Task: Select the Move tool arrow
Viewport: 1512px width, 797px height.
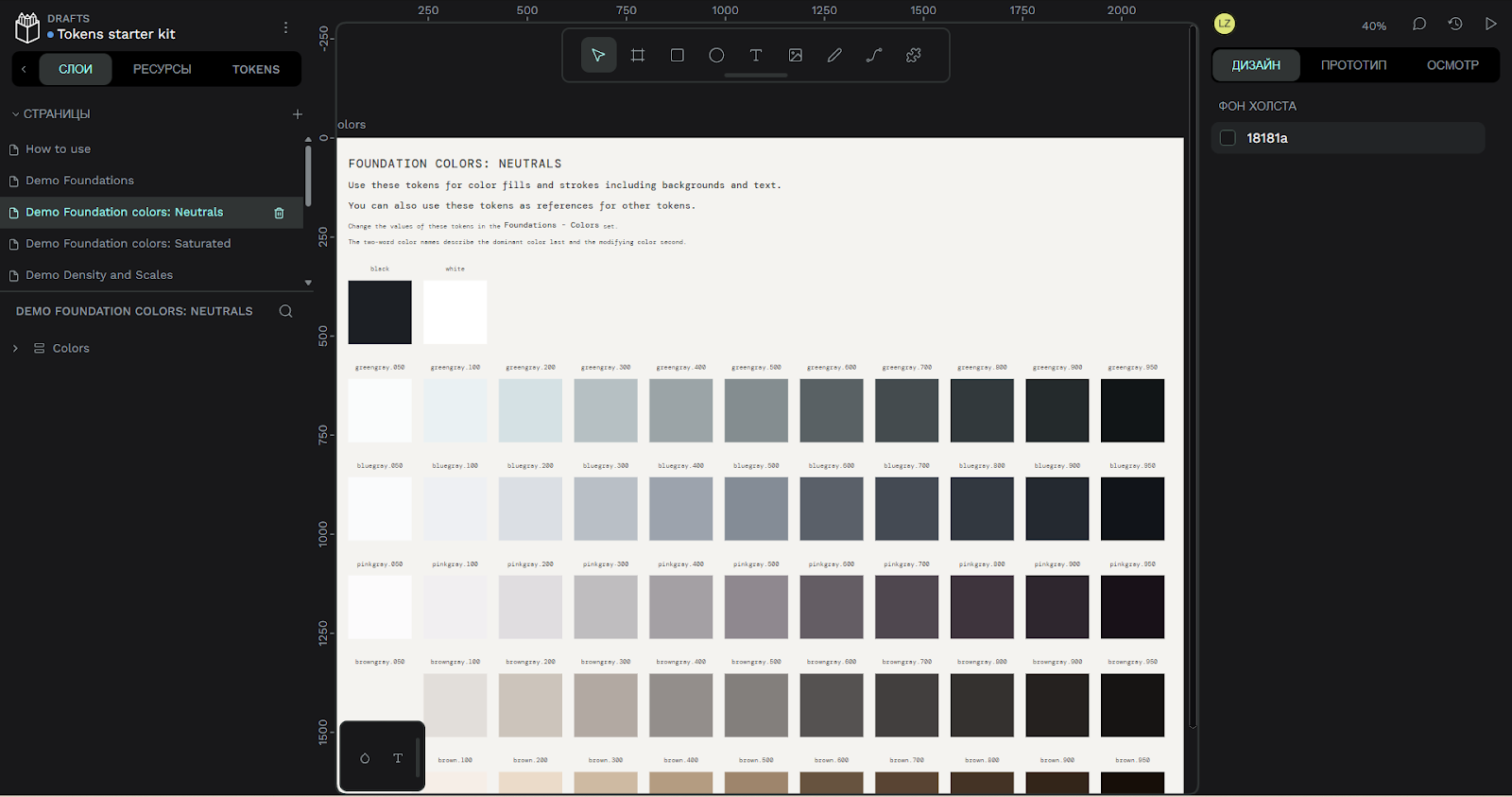Action: [x=598, y=56]
